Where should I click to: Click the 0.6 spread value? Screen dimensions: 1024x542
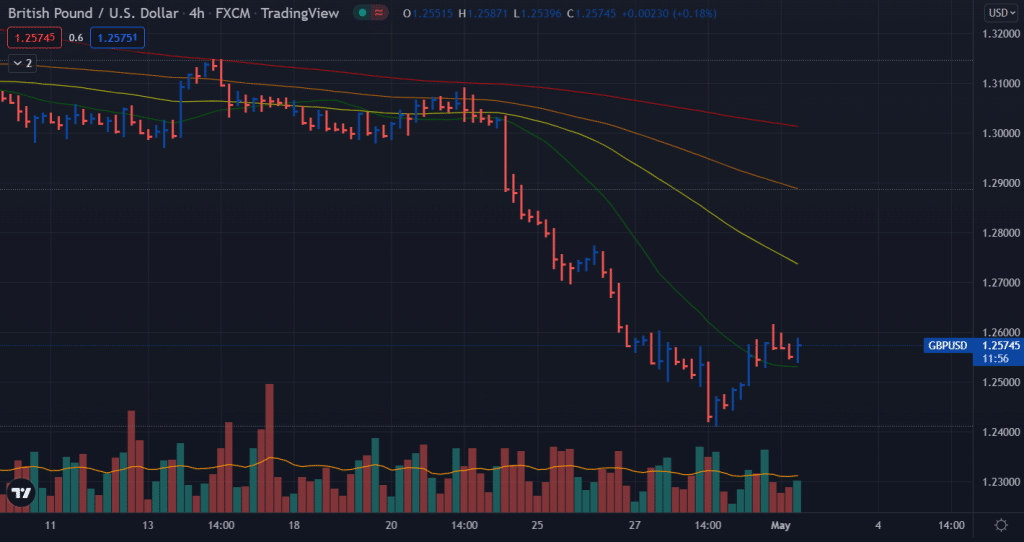pos(76,38)
